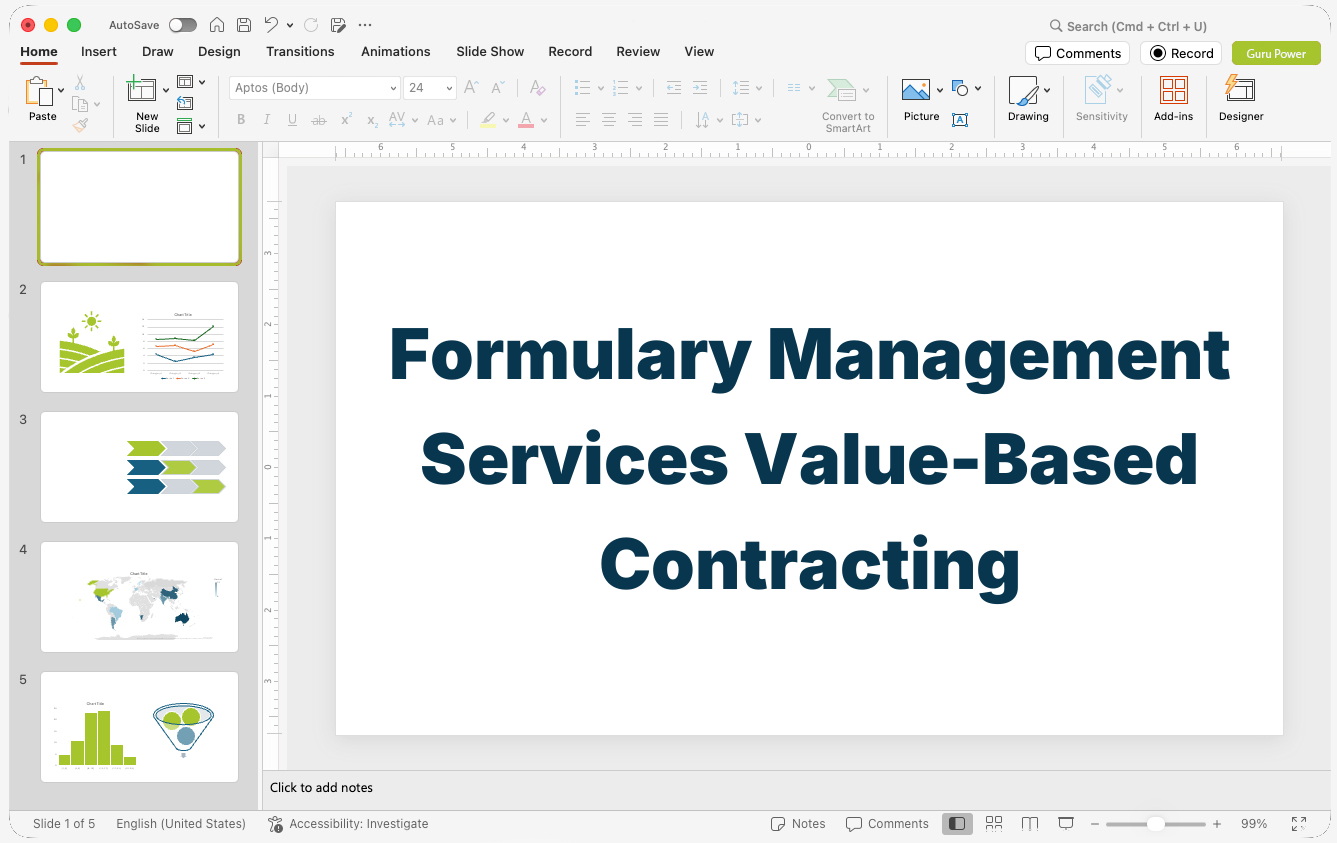Image resolution: width=1337 pixels, height=843 pixels.
Task: Justify the paragraph text
Action: (661, 120)
